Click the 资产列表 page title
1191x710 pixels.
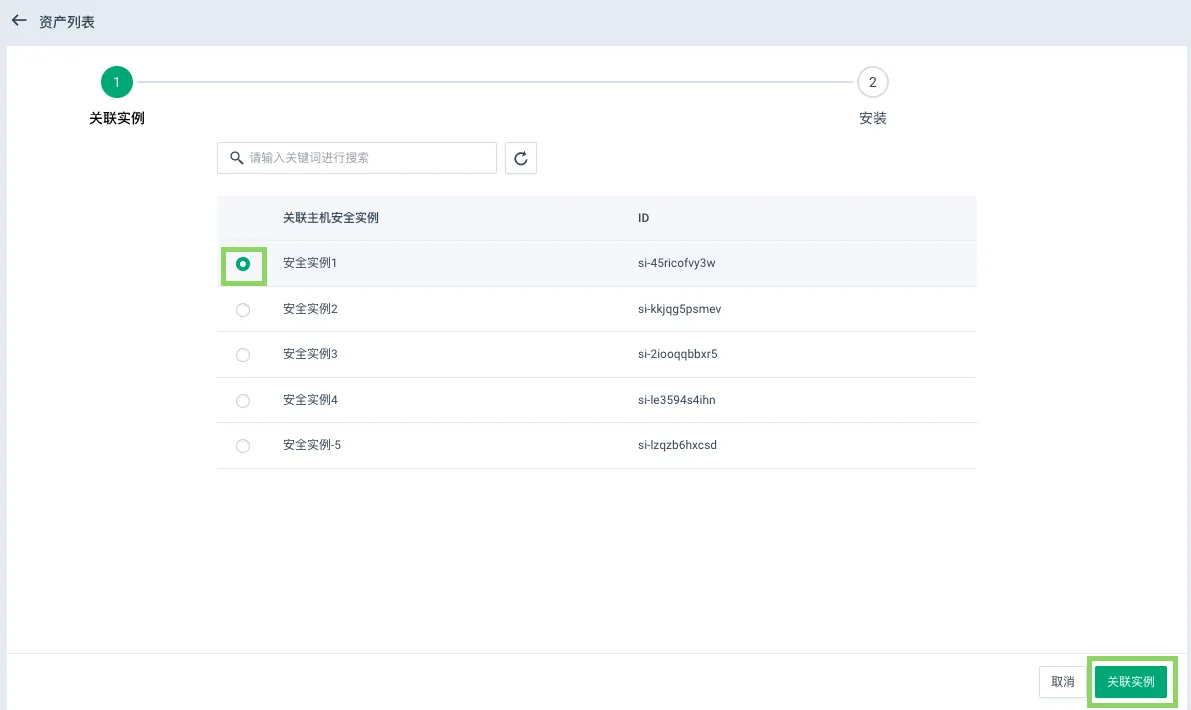pos(67,22)
